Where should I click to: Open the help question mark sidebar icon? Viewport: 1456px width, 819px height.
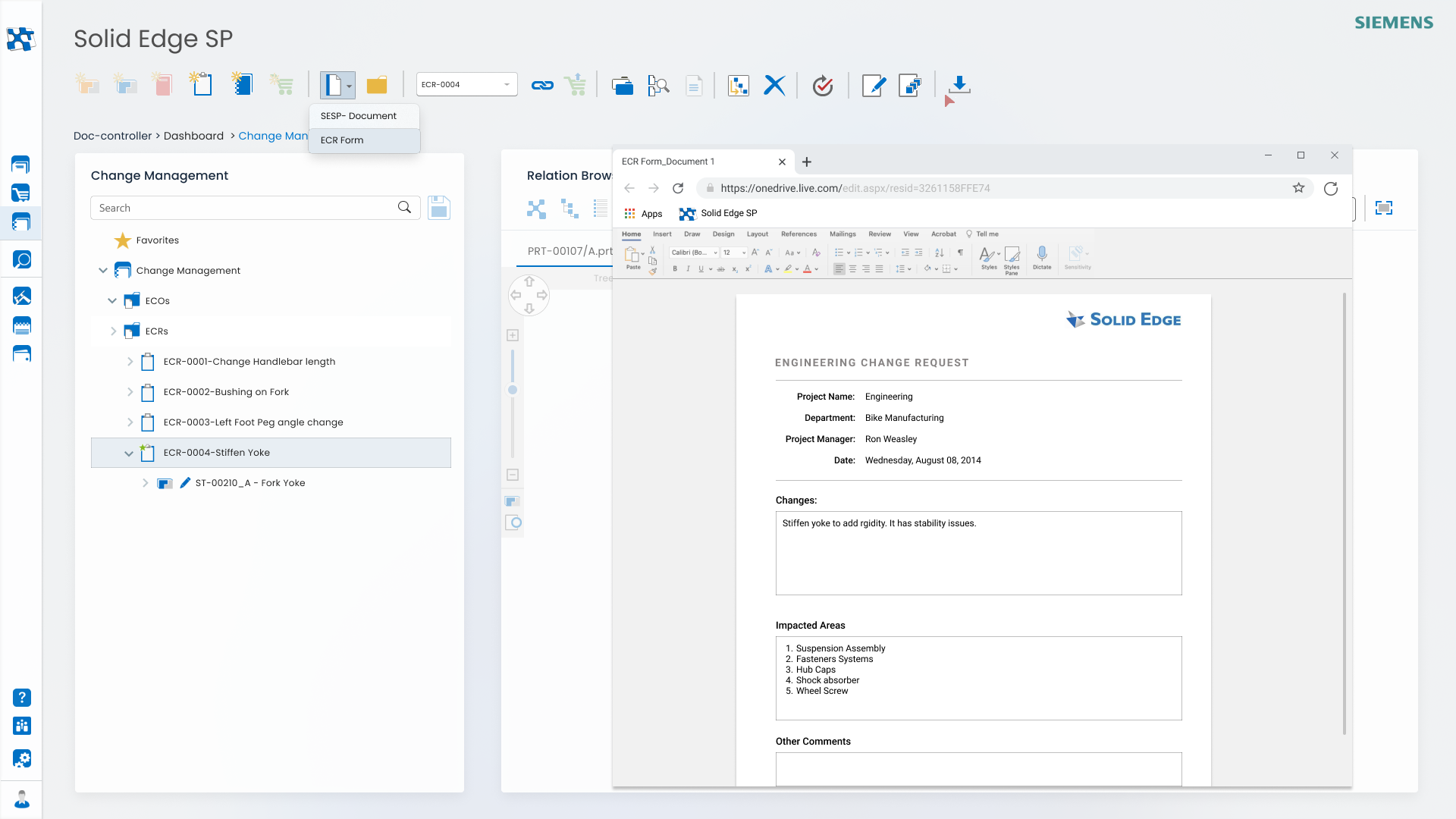[22, 698]
